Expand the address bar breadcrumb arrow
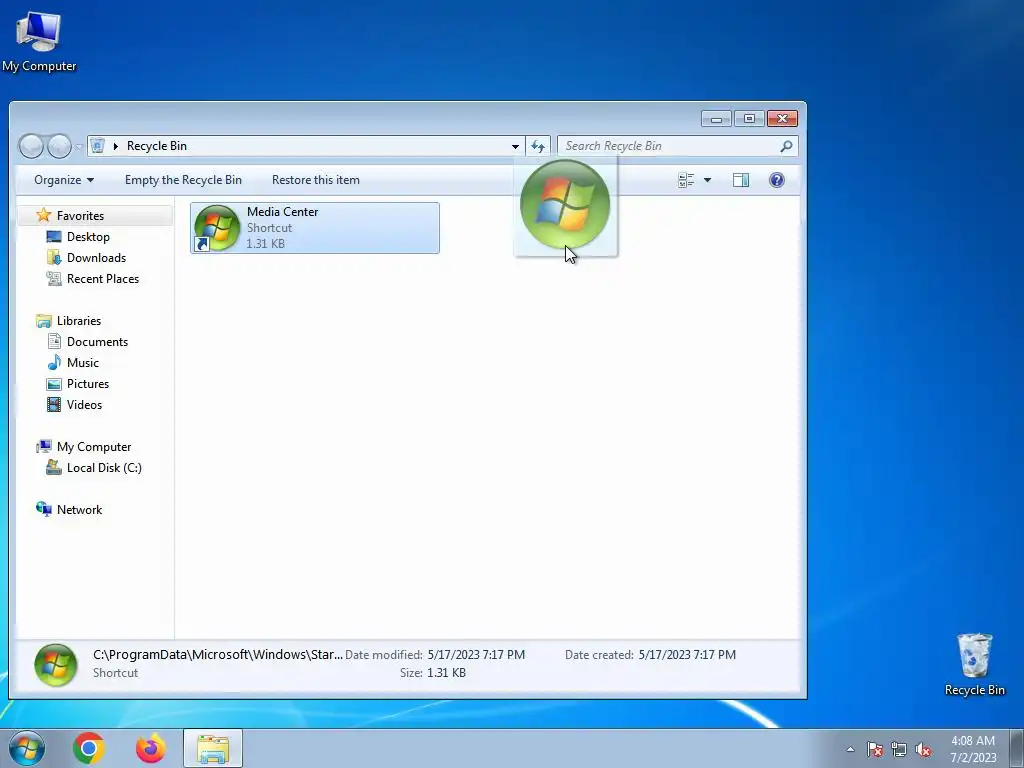This screenshot has height=768, width=1024. coord(116,146)
